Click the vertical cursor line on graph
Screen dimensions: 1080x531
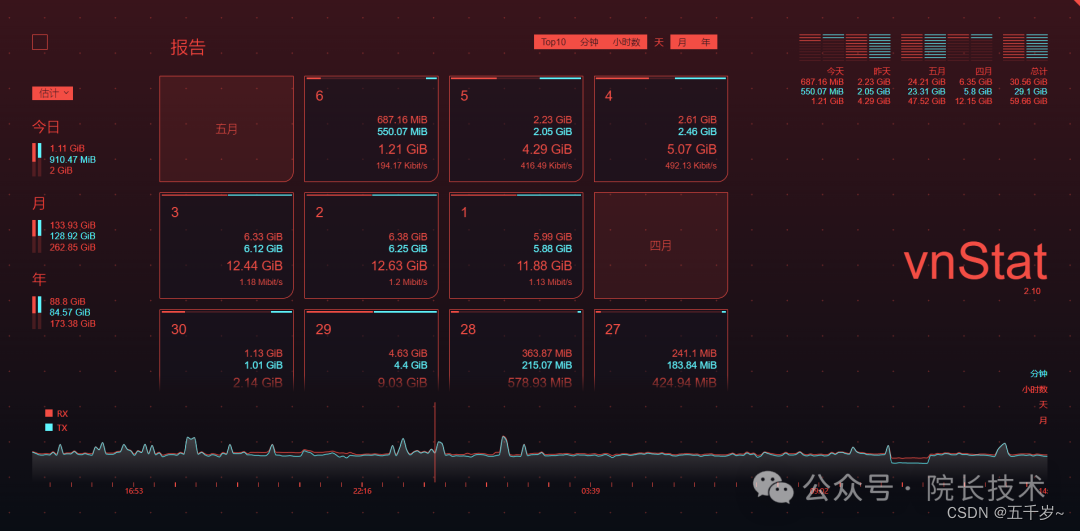(435, 442)
